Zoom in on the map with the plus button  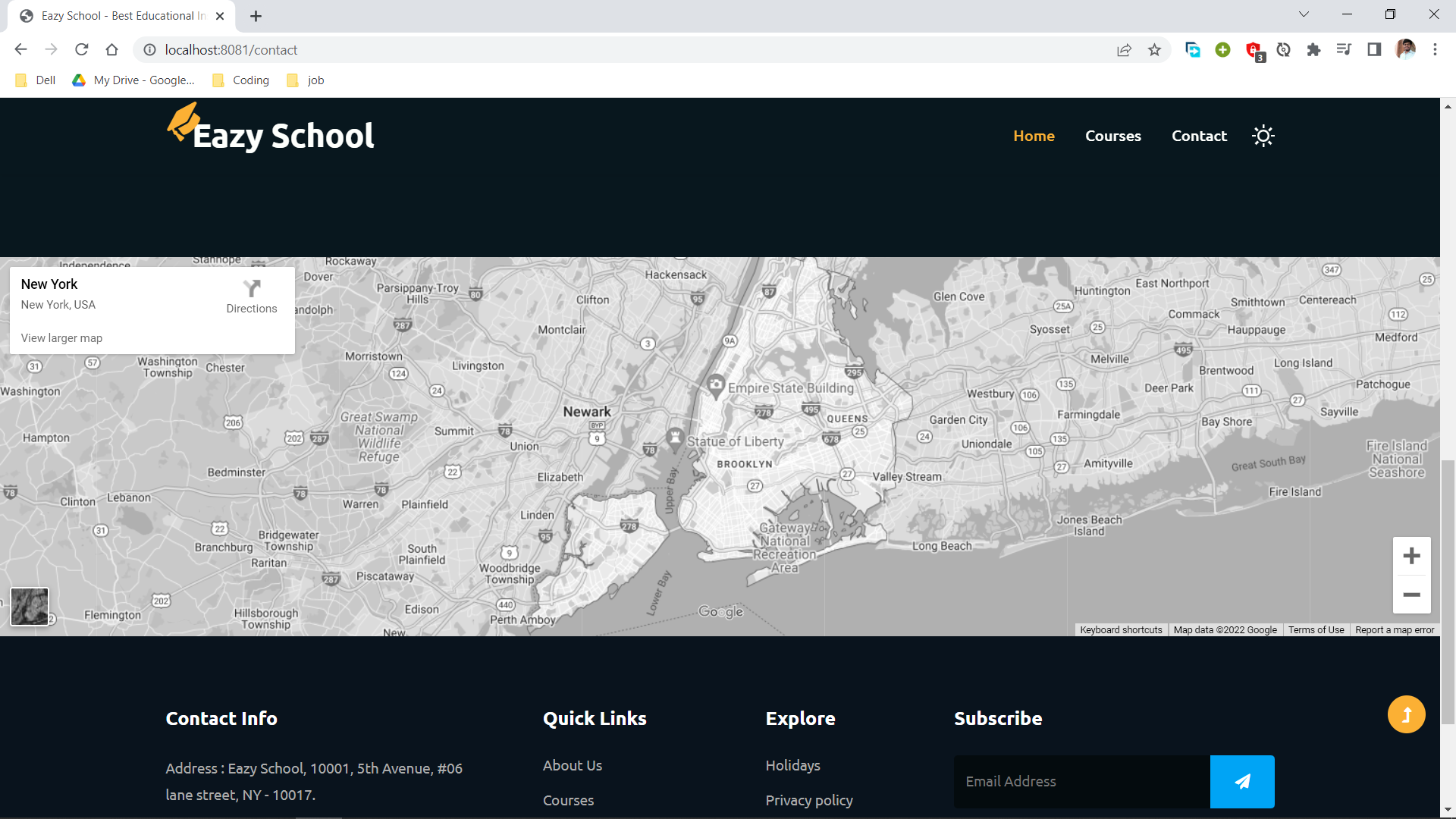click(x=1411, y=556)
